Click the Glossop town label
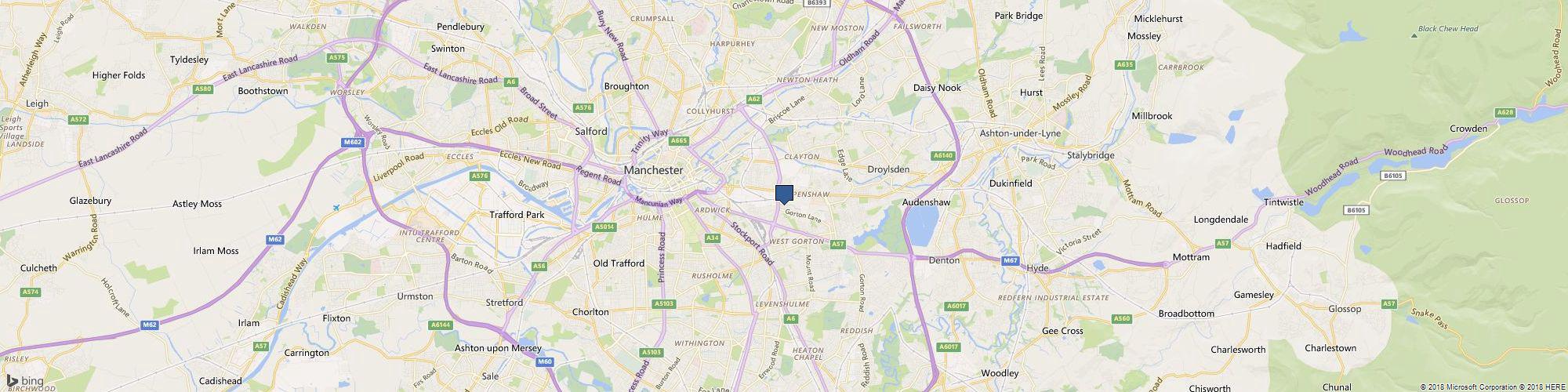 tap(1345, 309)
